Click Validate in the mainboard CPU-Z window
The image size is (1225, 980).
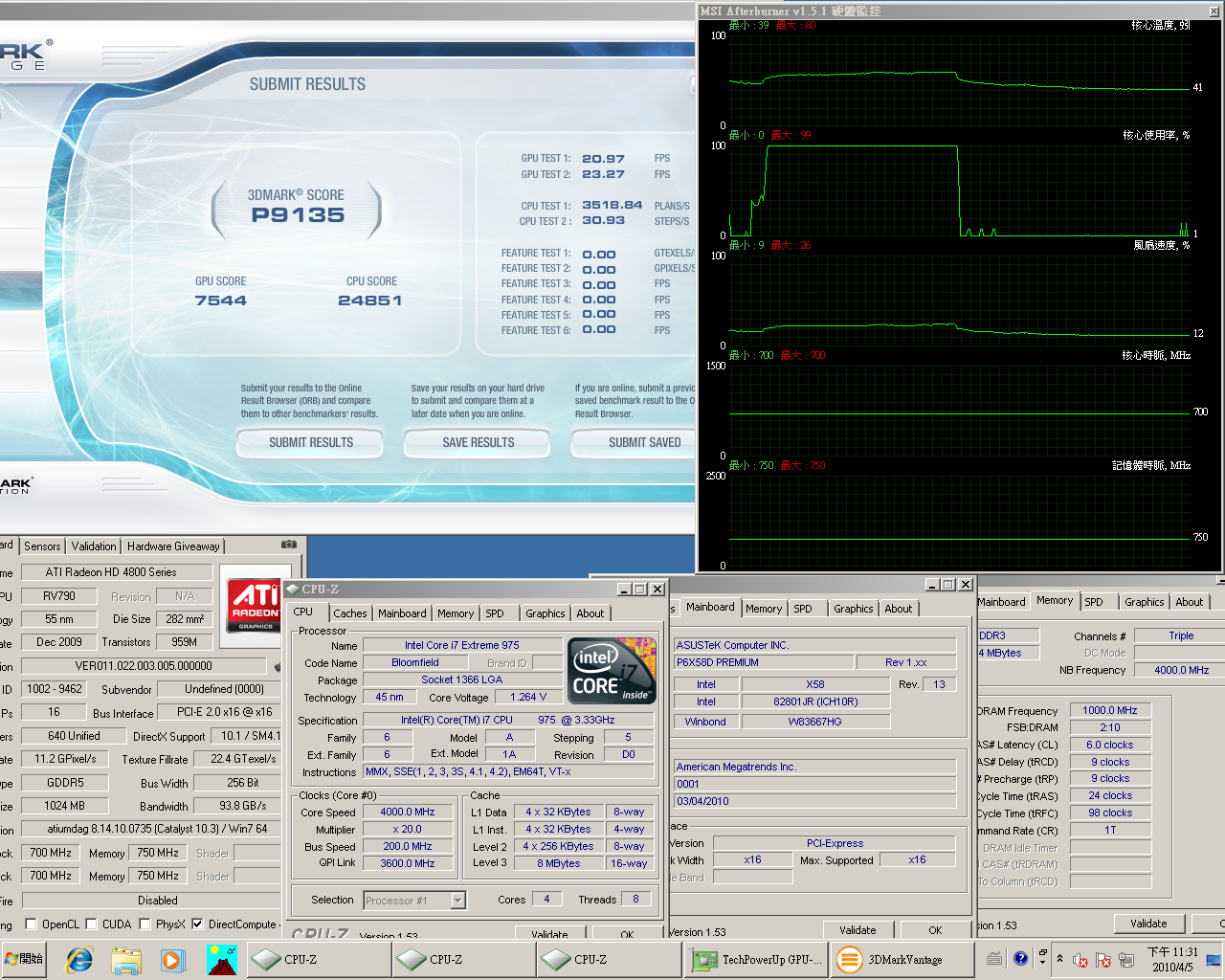[x=857, y=929]
